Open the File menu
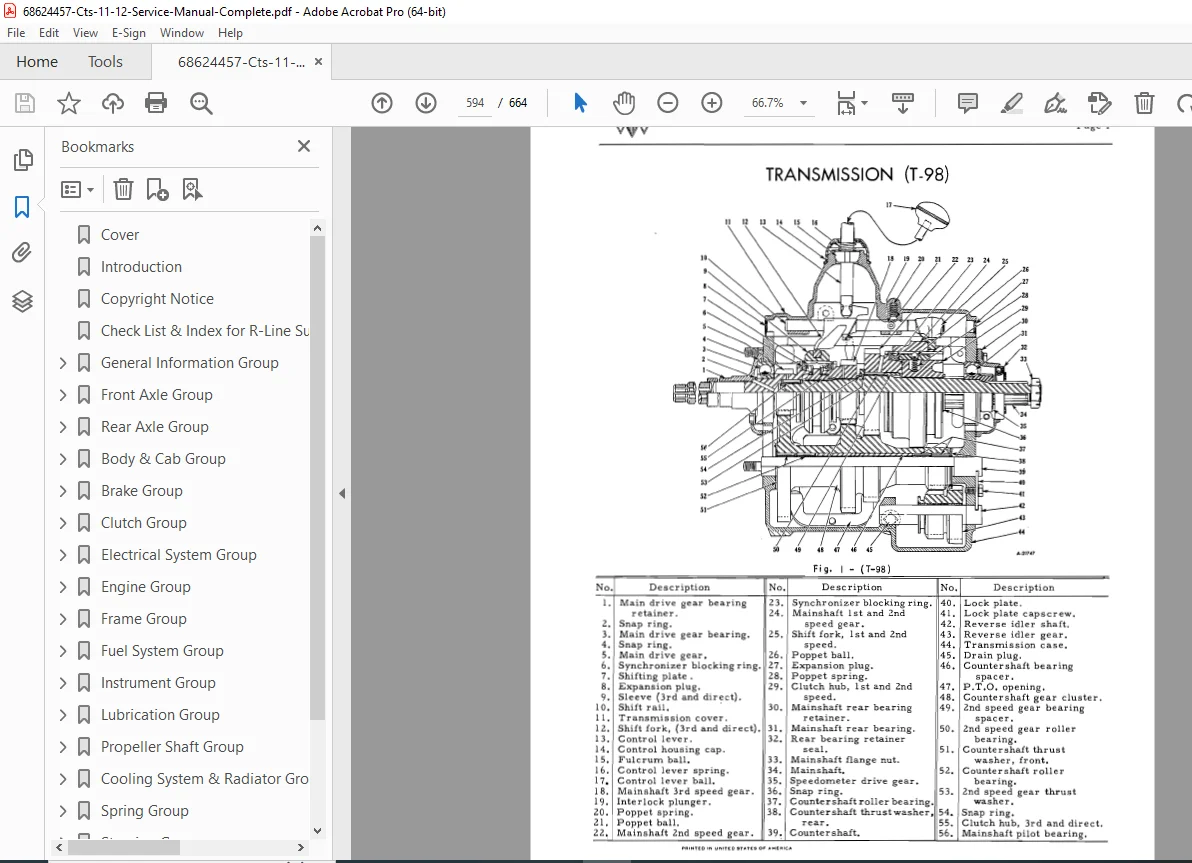 pyautogui.click(x=16, y=33)
